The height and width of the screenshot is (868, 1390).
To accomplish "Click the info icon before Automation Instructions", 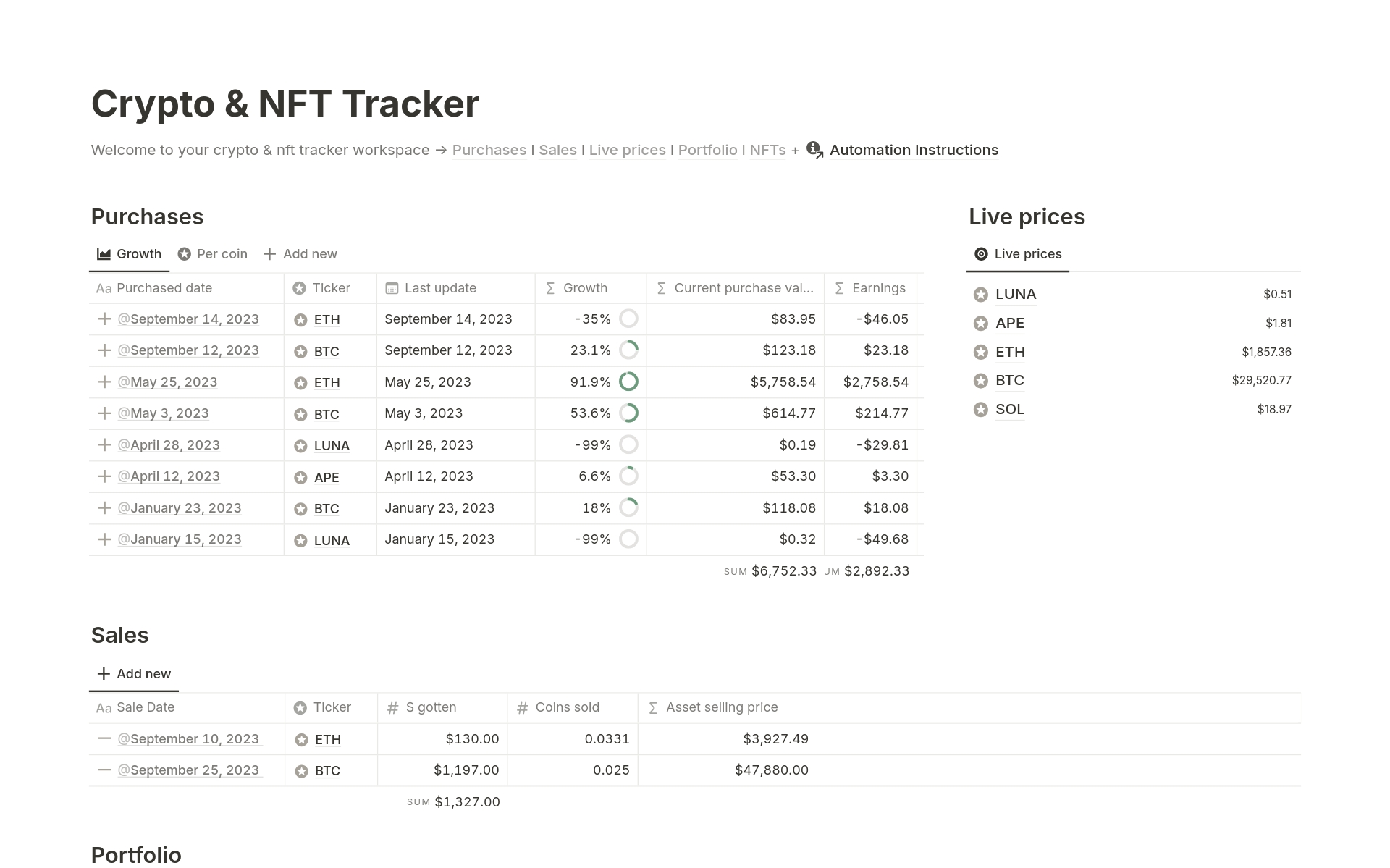I will pyautogui.click(x=814, y=150).
